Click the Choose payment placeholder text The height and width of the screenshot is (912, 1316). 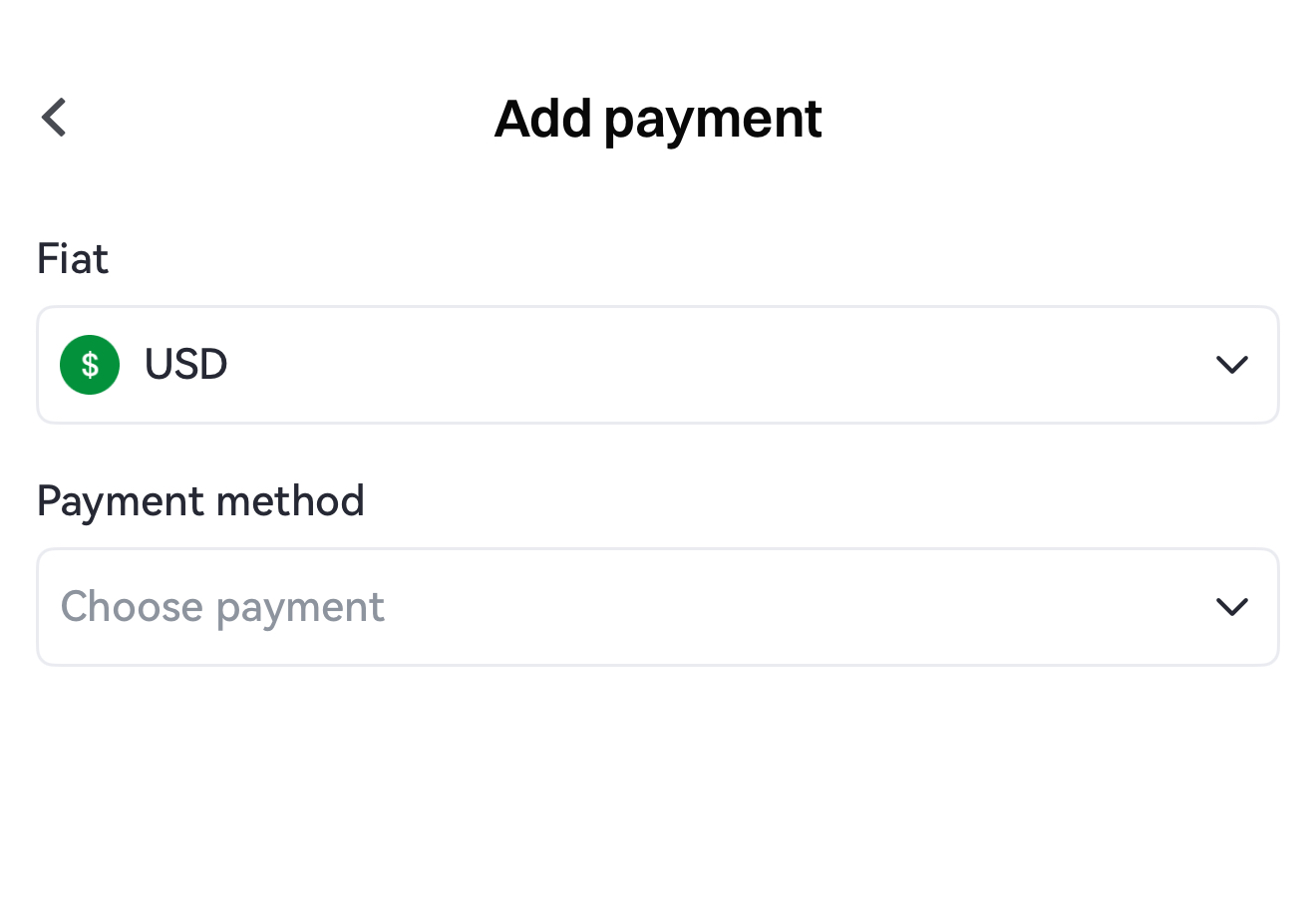[222, 607]
